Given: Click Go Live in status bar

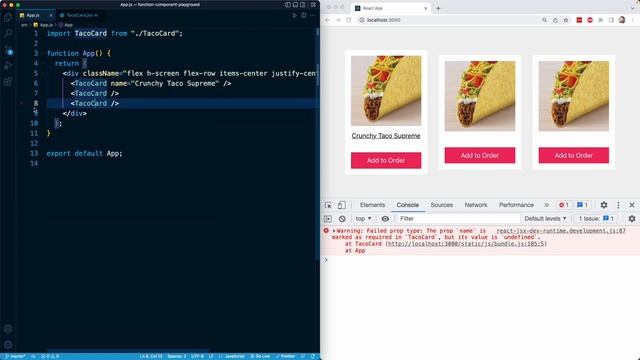Looking at the screenshot, I should tap(260, 356).
